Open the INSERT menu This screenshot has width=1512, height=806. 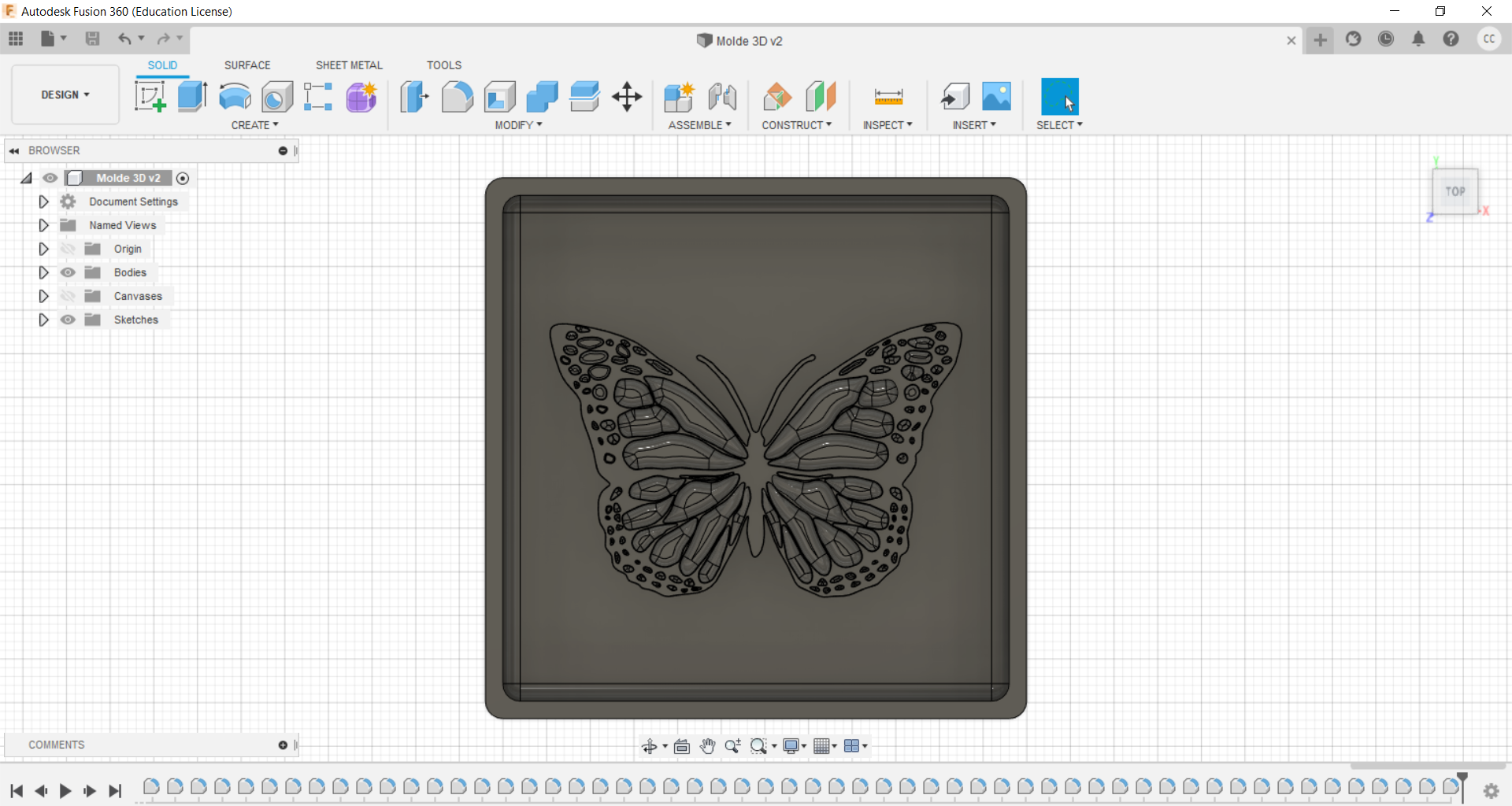[974, 125]
